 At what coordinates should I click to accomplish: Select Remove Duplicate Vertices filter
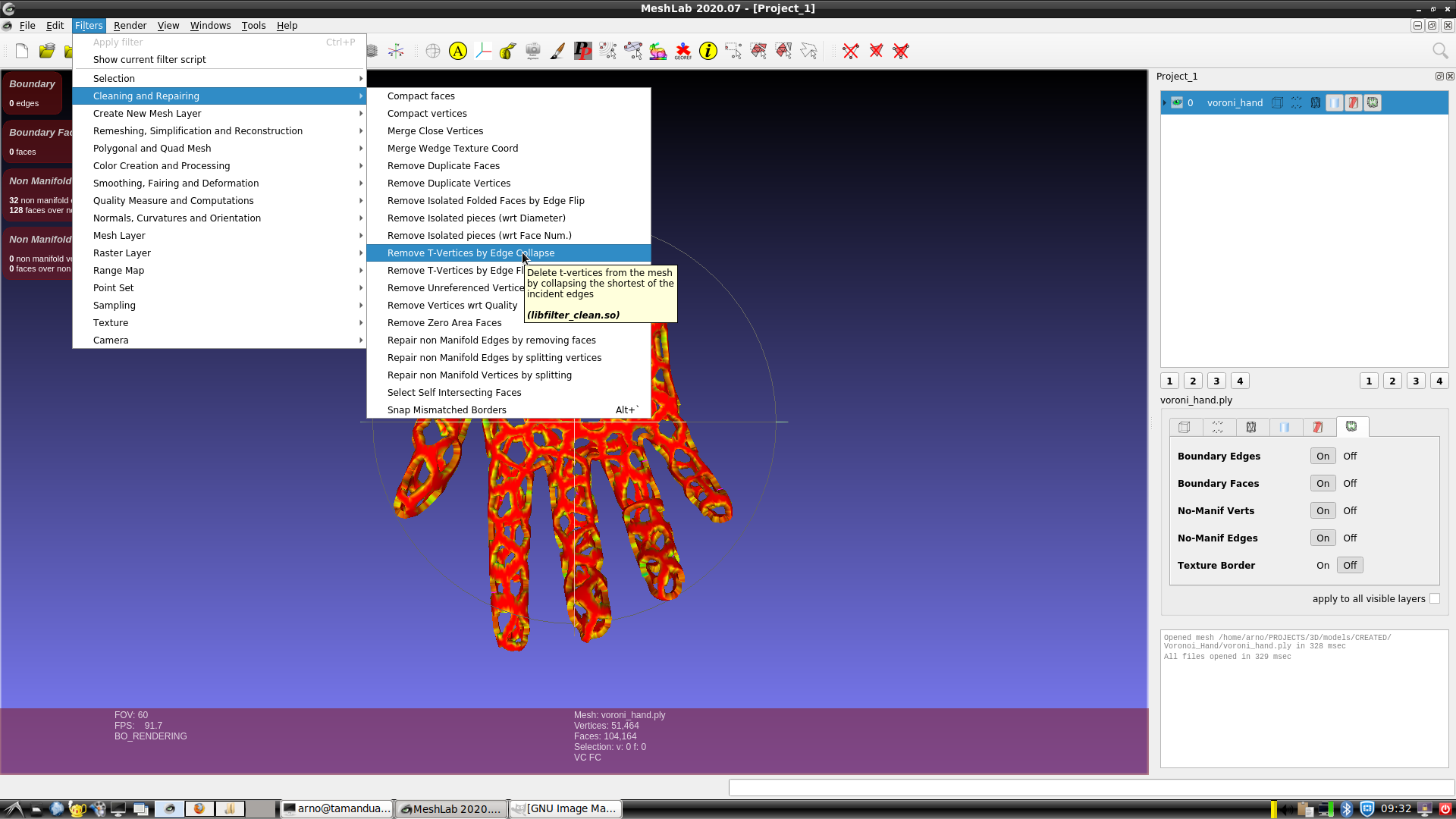(x=449, y=183)
